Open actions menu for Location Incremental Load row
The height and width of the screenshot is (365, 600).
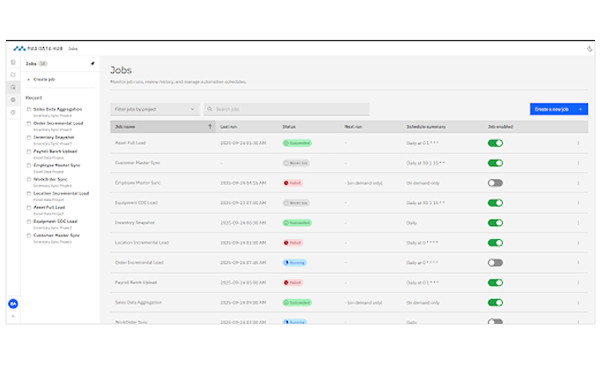coord(578,243)
